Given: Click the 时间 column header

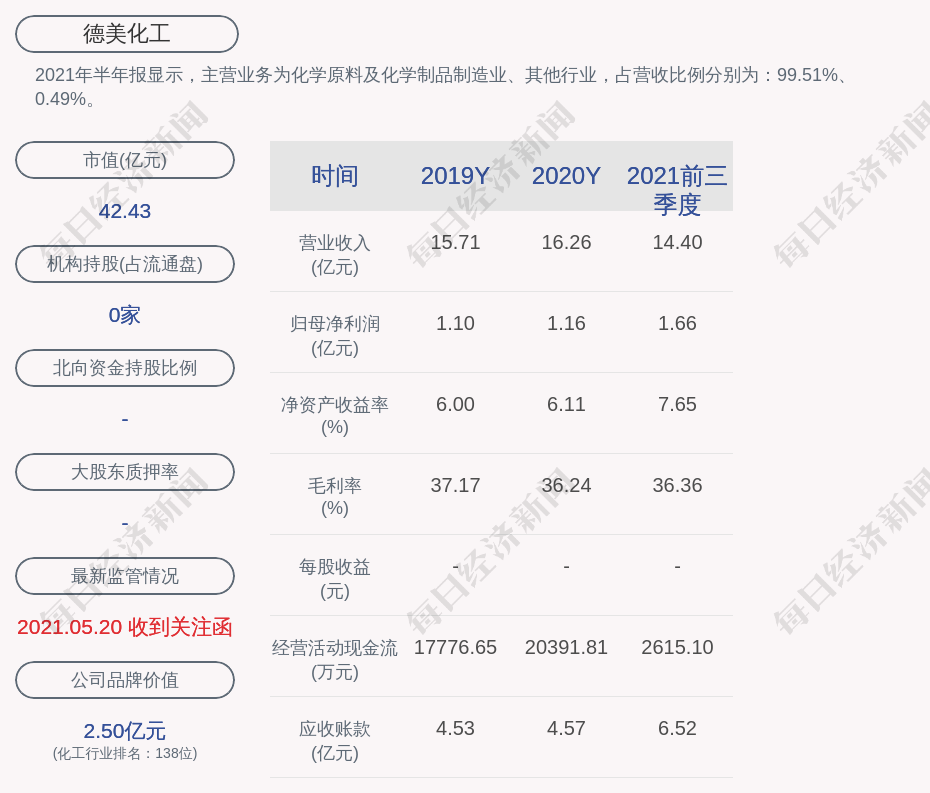Looking at the screenshot, I should 335,176.
